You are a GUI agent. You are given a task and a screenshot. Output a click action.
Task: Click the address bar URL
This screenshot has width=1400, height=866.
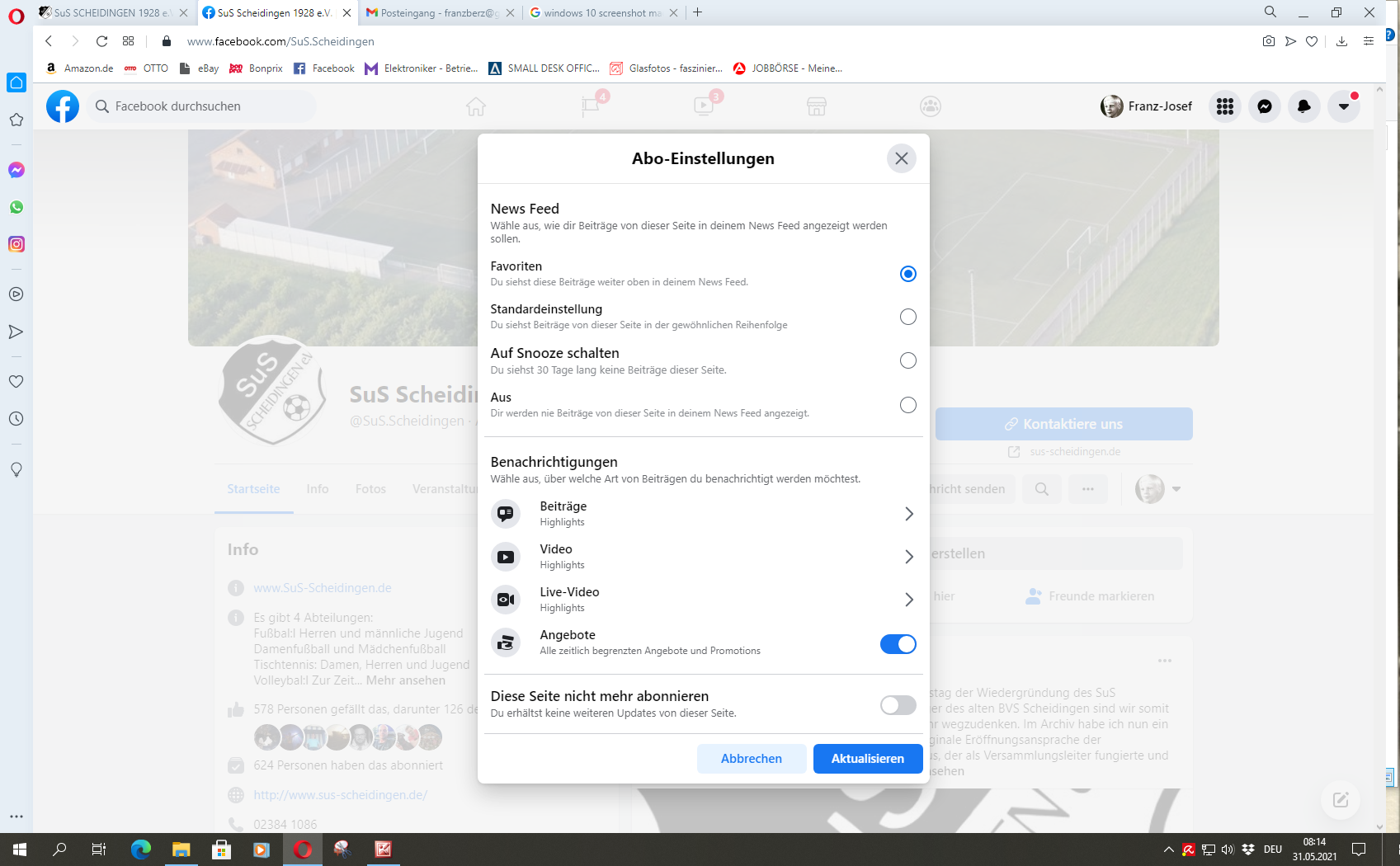pyautogui.click(x=280, y=41)
